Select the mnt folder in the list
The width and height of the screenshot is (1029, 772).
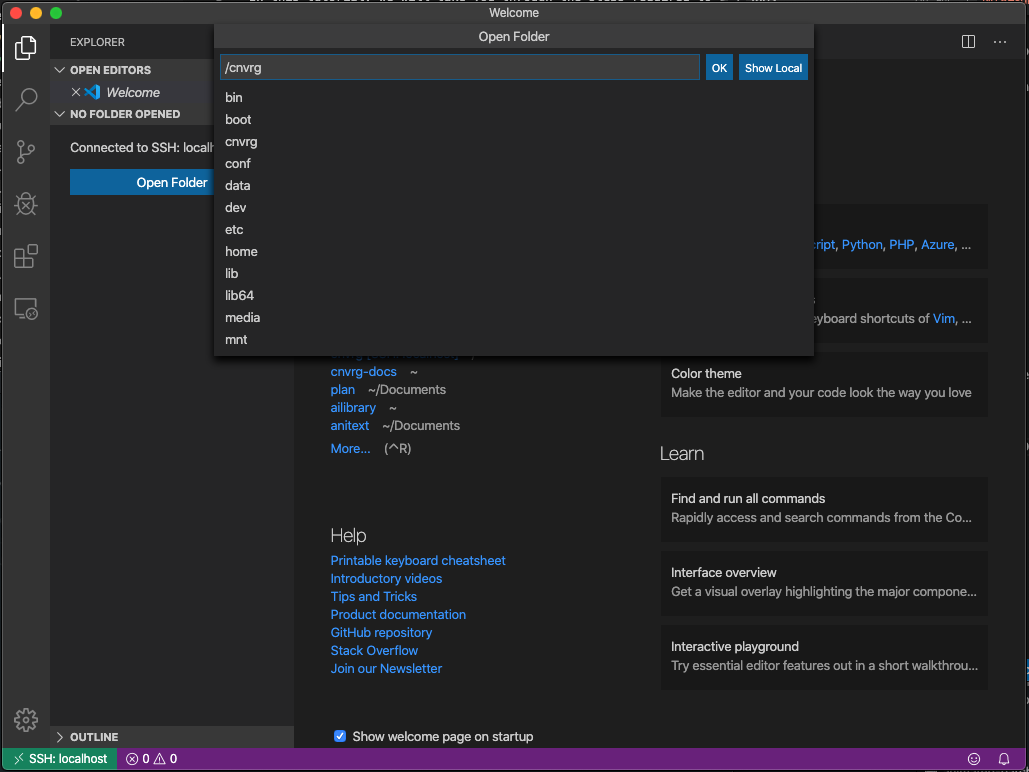click(x=514, y=339)
